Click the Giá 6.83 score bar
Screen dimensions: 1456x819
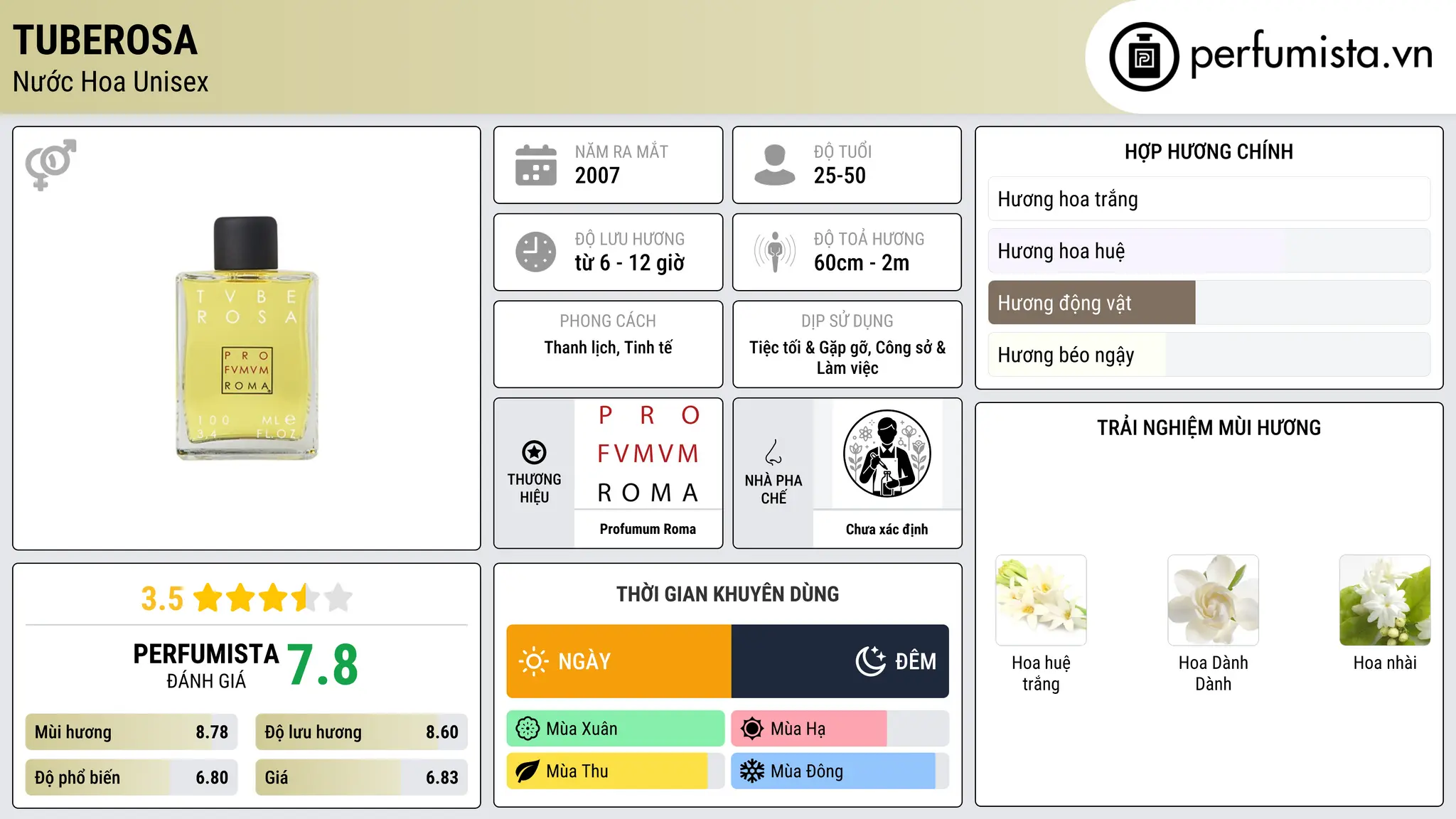coord(361,778)
